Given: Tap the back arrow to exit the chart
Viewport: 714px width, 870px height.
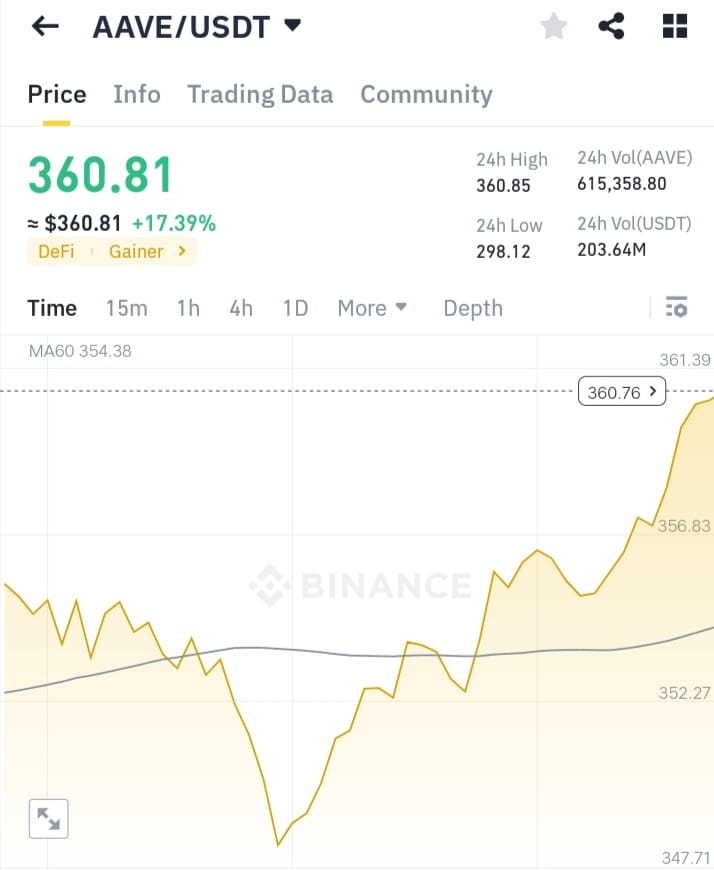Looking at the screenshot, I should click(x=45, y=26).
